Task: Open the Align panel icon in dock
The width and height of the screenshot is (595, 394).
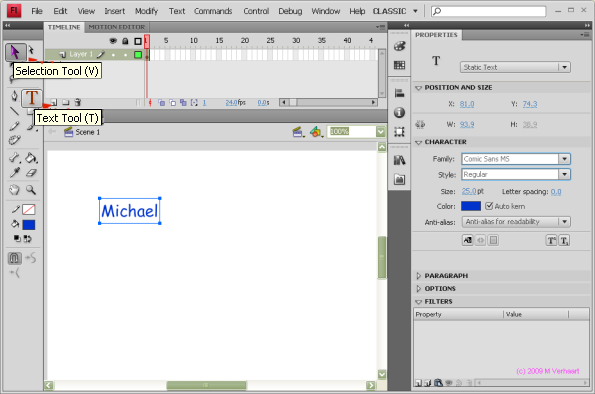Action: point(399,93)
